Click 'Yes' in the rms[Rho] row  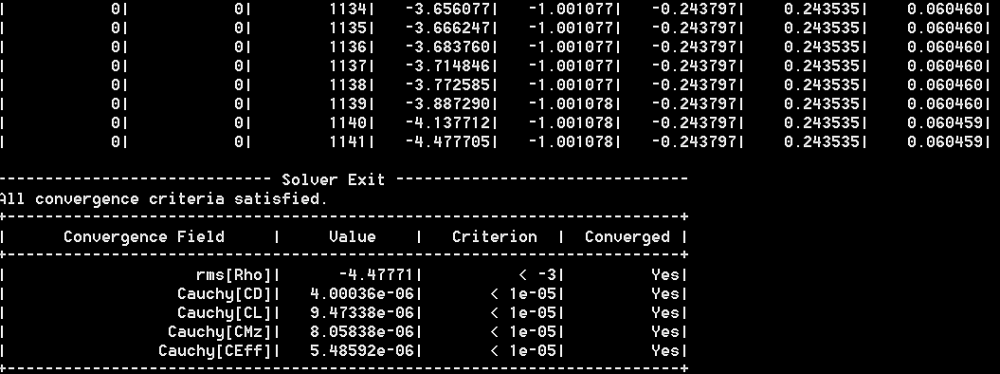click(665, 275)
